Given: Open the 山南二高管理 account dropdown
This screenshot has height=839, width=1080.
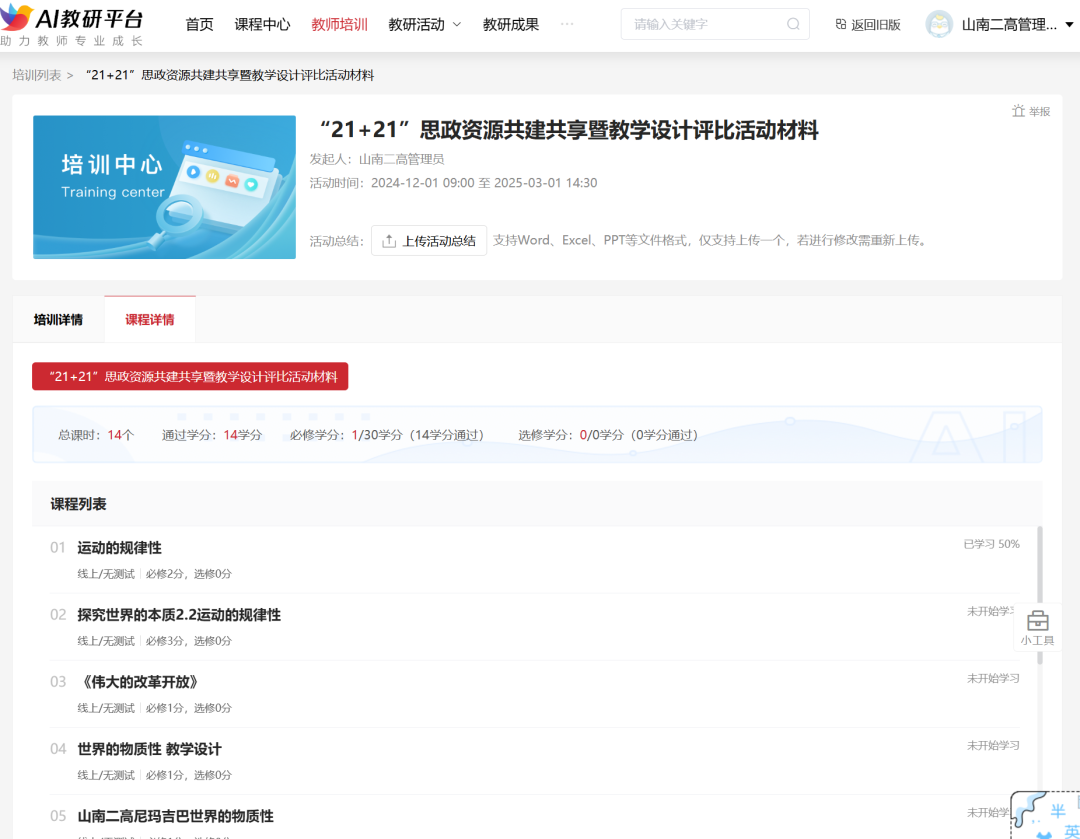Looking at the screenshot, I should click(x=1012, y=24).
